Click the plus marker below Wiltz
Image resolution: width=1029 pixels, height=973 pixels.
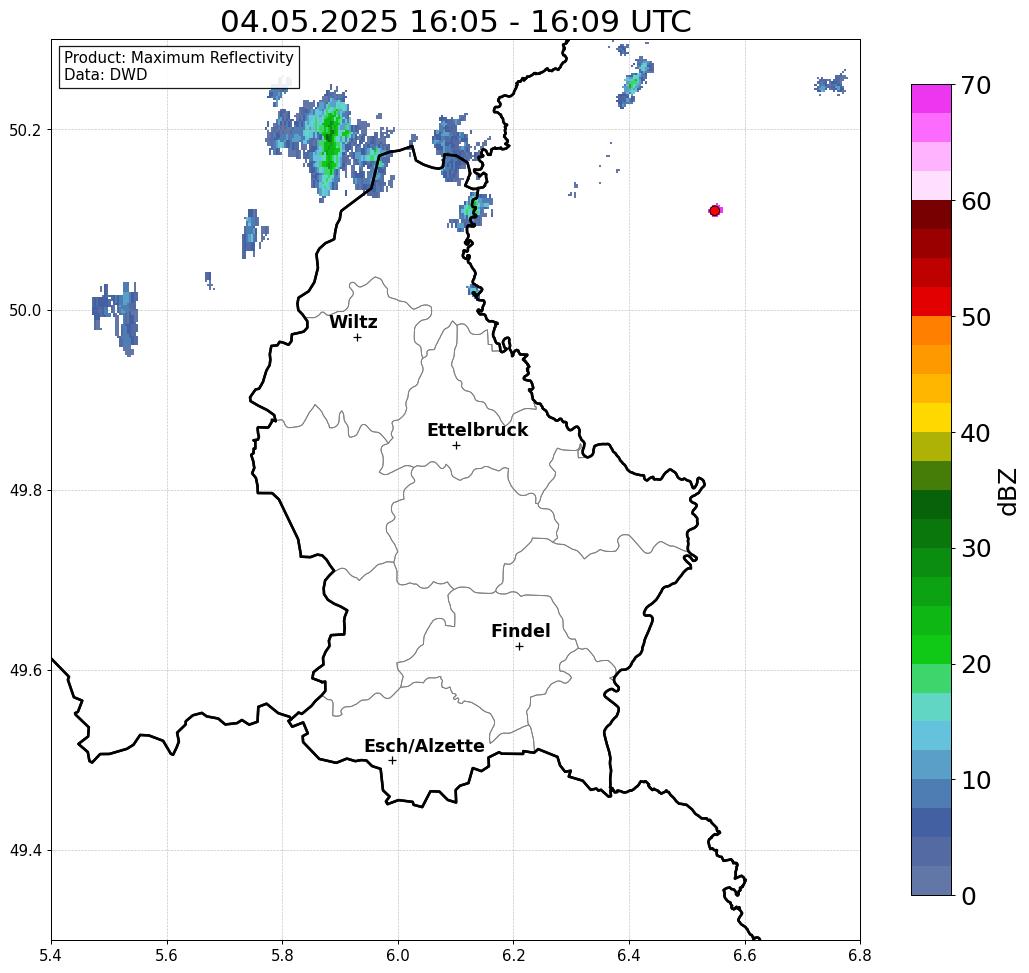[x=357, y=338]
